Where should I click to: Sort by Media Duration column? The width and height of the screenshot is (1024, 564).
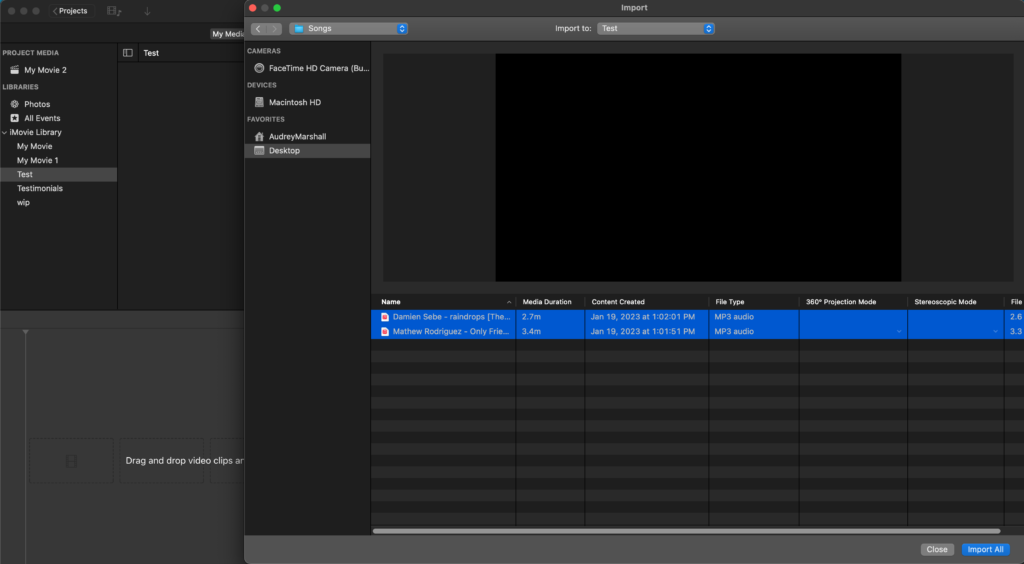coord(547,302)
